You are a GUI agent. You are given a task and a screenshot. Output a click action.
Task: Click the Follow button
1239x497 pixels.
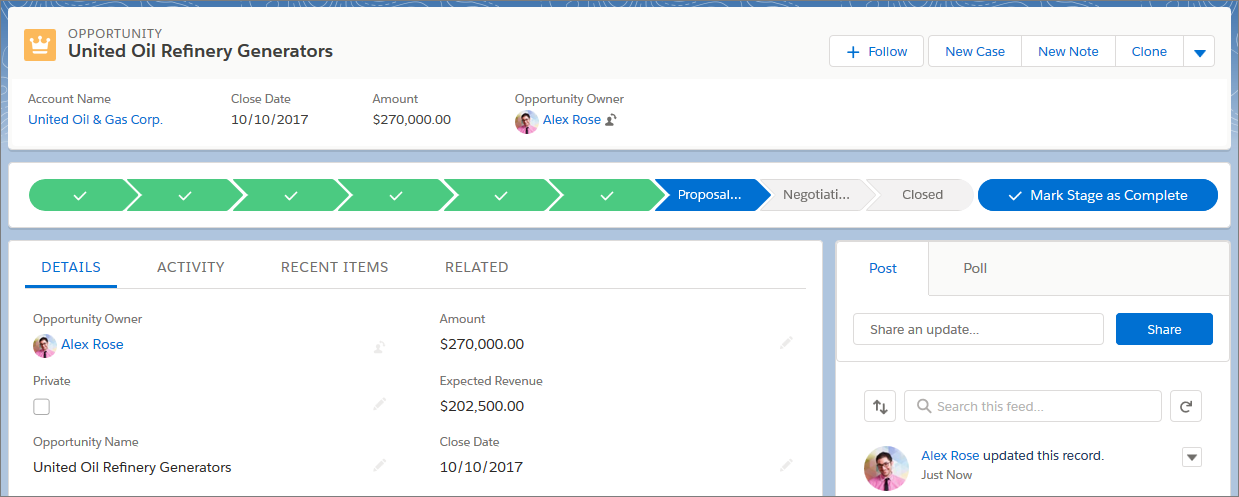[x=876, y=52]
